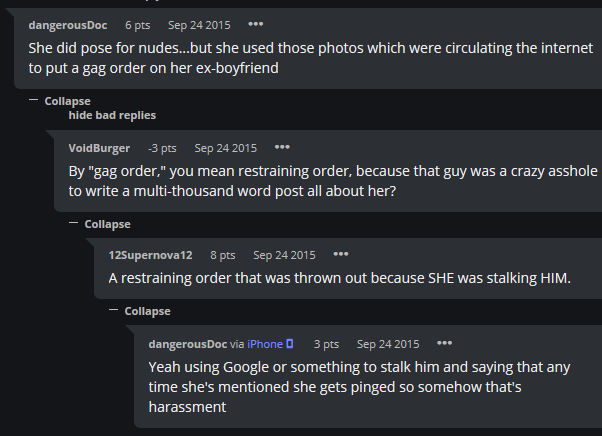Open the 12Supernova12 user profile
The height and width of the screenshot is (436, 602).
[150, 255]
